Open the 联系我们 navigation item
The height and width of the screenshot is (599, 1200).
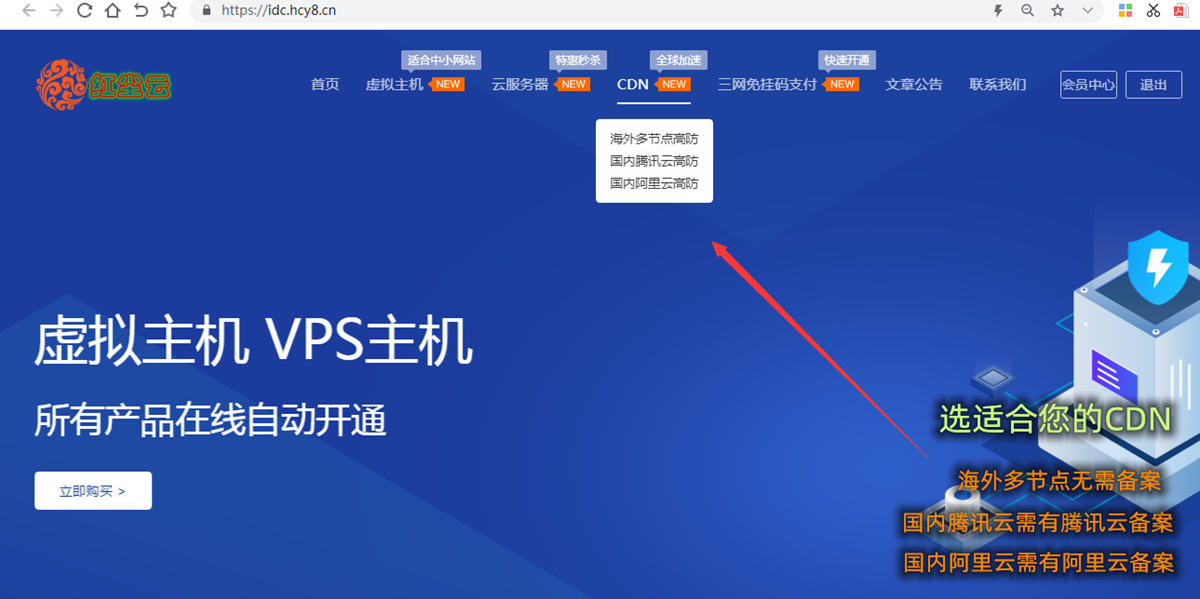[998, 84]
